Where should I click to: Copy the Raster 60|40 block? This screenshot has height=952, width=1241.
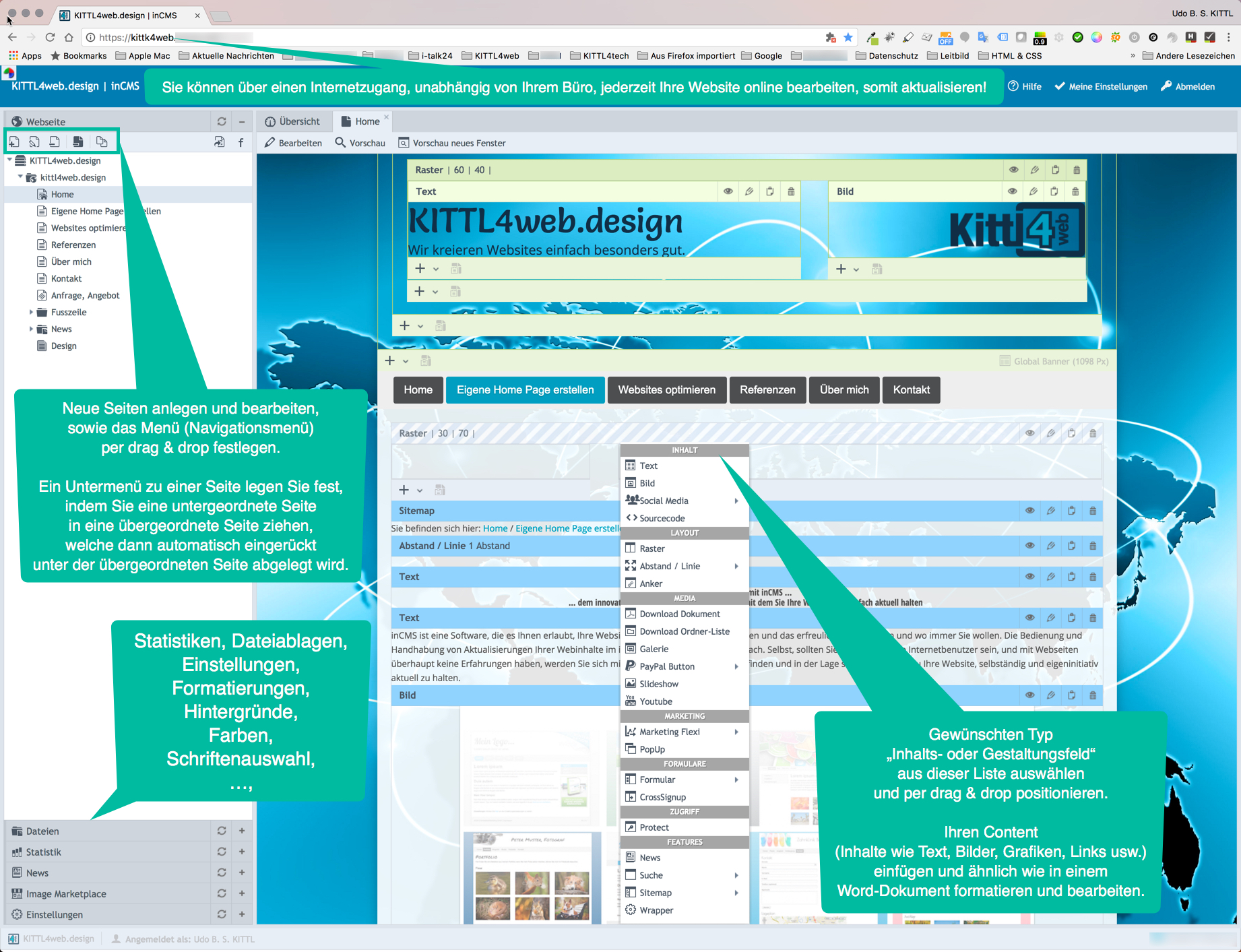[x=1056, y=170]
